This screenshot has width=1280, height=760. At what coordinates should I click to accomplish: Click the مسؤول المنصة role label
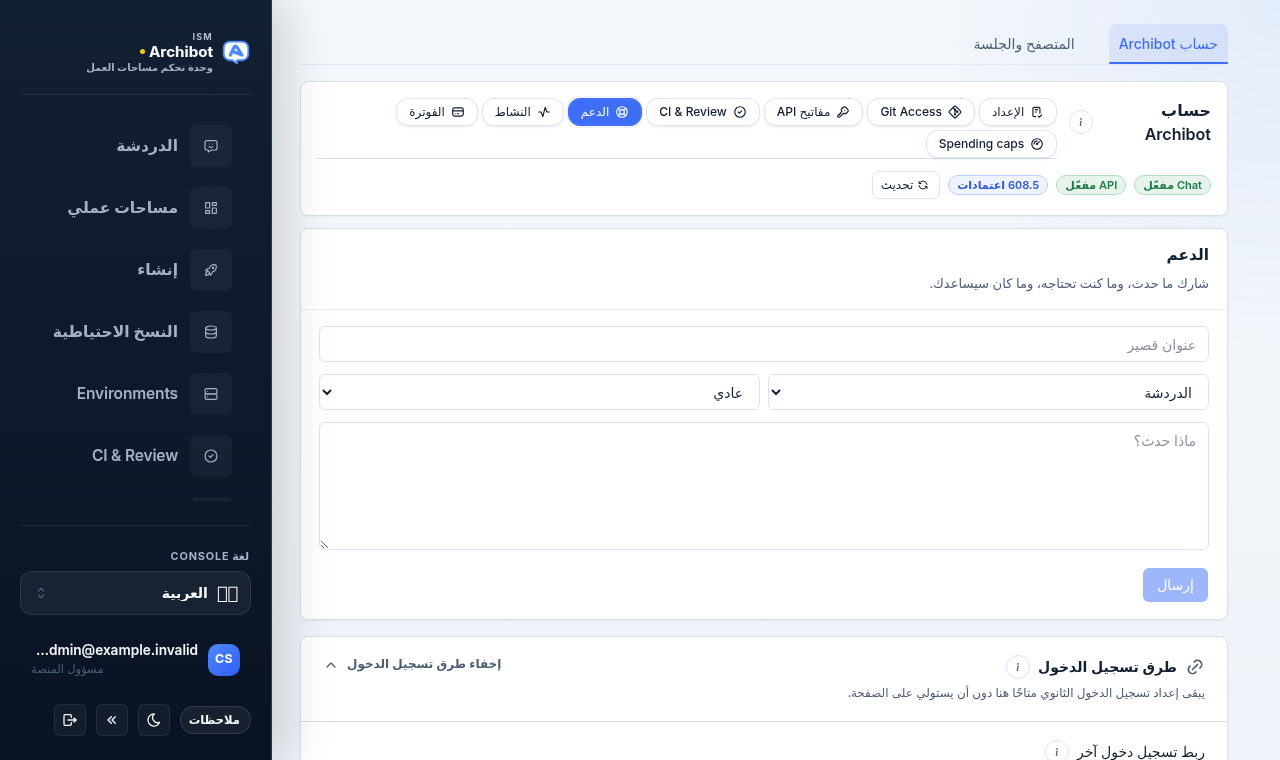(x=67, y=669)
